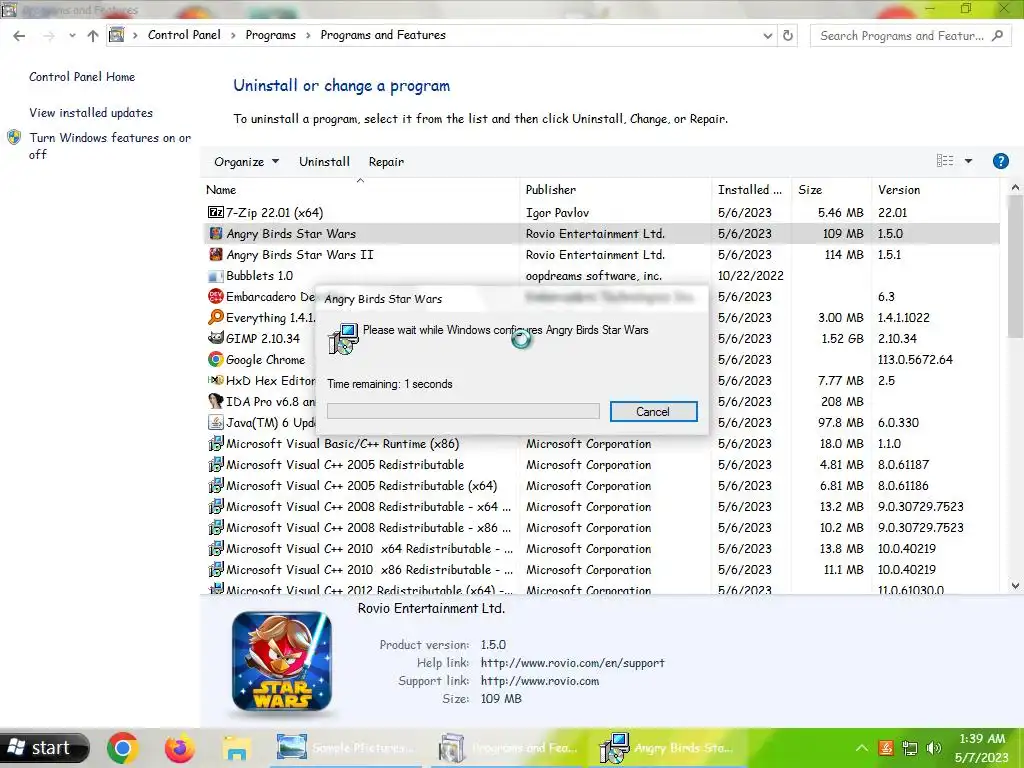Sort by the Name column header

[x=360, y=189]
